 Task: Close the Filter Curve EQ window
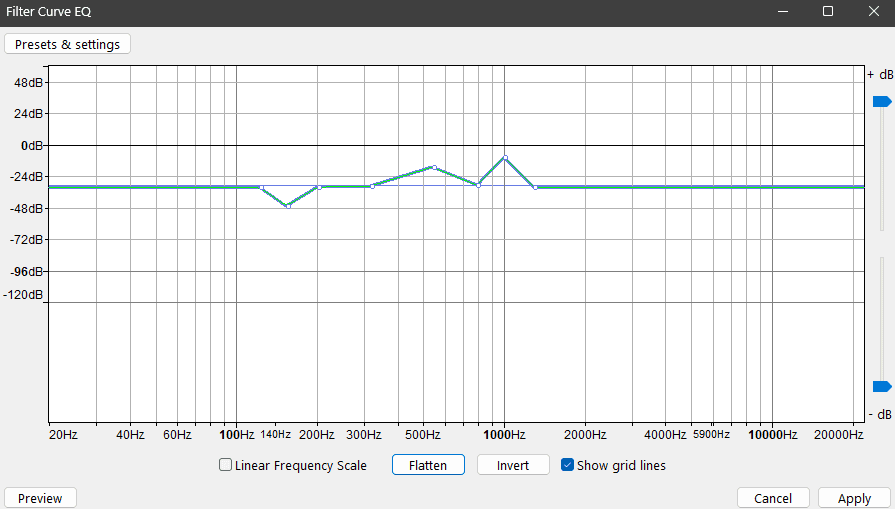tap(873, 11)
